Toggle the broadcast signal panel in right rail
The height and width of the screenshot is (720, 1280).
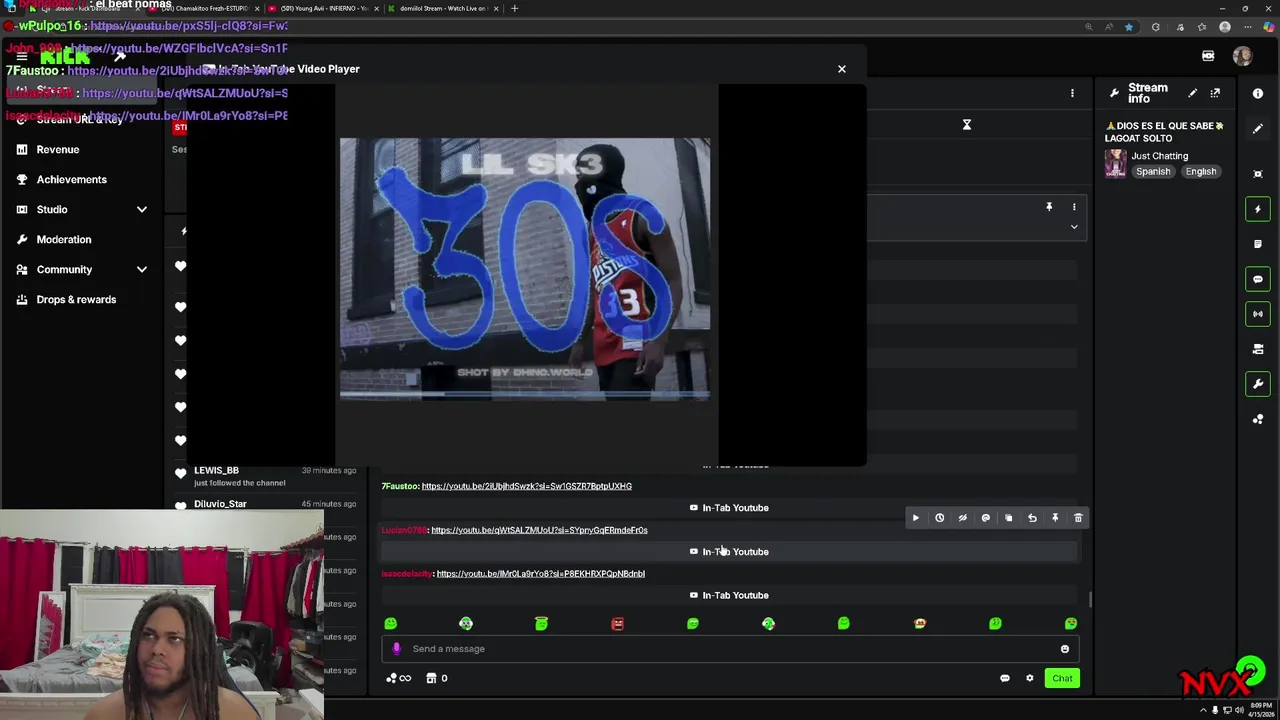(x=1258, y=314)
